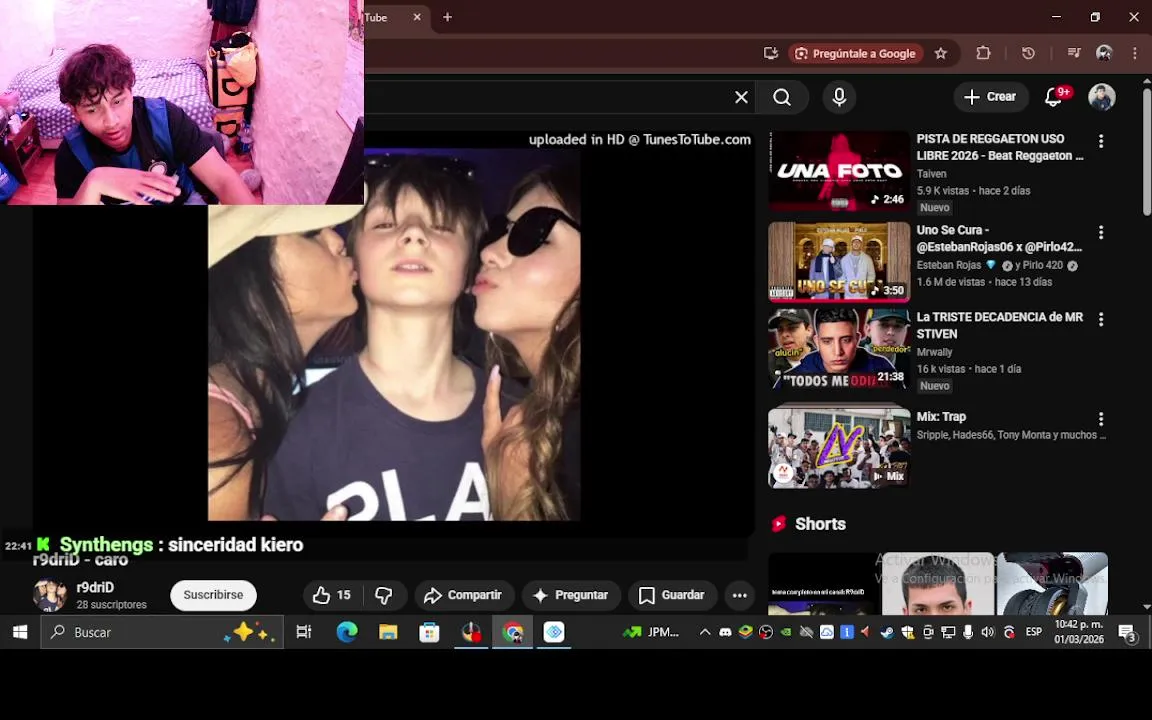Click the Guardar save button

pyautogui.click(x=672, y=595)
